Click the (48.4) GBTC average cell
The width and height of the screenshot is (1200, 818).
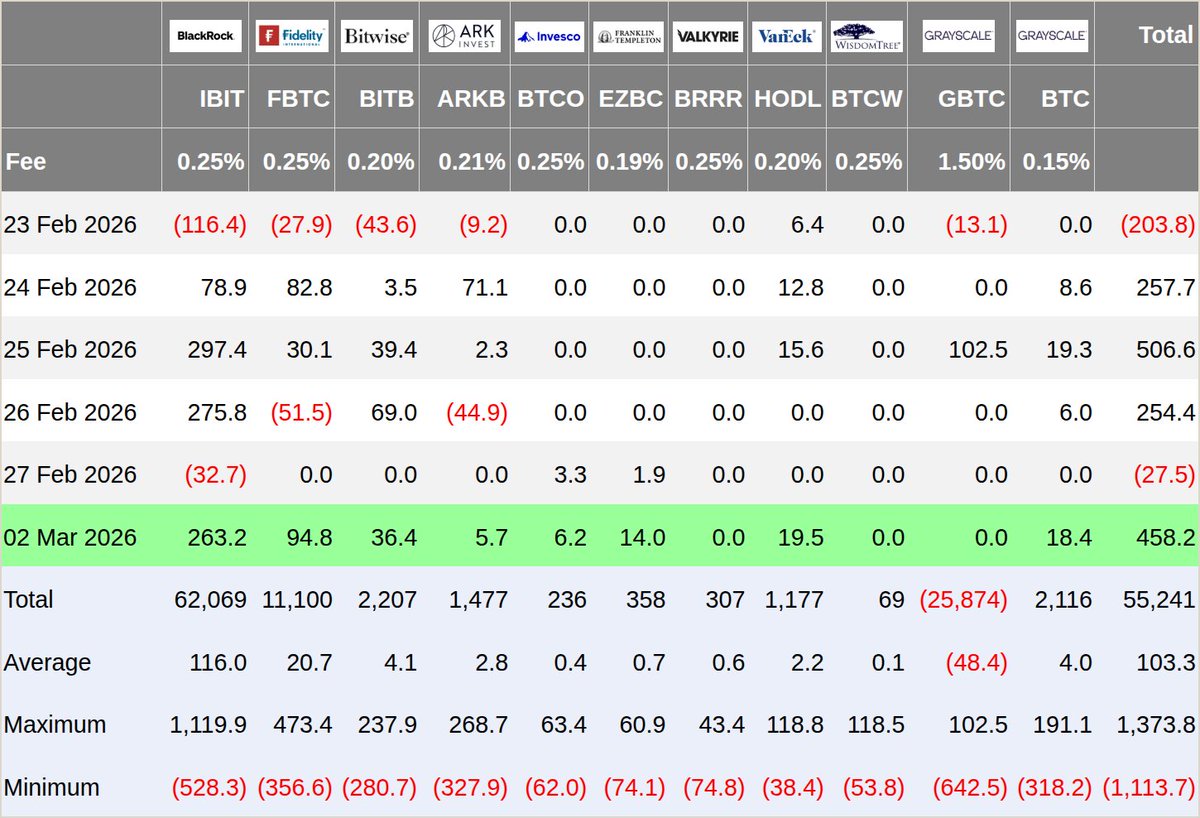(975, 662)
